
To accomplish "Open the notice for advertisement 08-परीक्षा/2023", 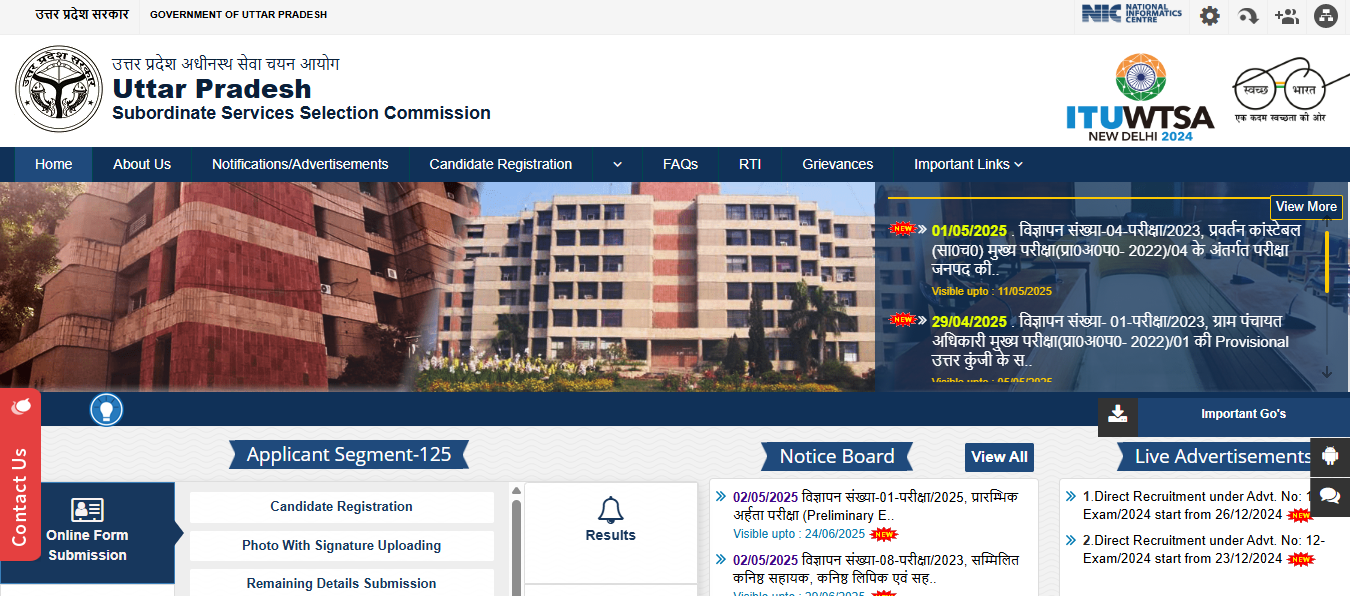I will [x=875, y=569].
